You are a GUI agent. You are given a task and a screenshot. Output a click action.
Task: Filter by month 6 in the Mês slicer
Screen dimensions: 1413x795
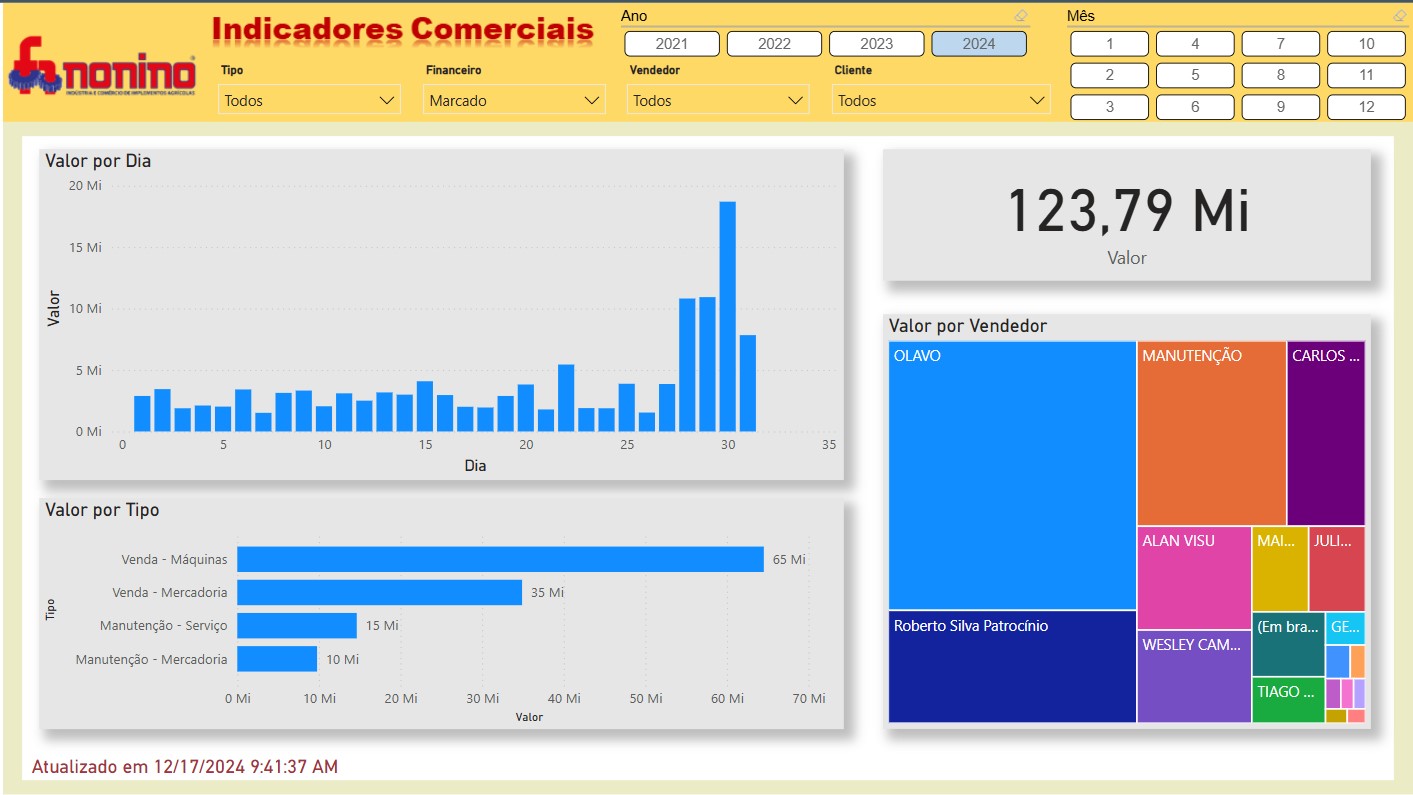[x=1195, y=107]
